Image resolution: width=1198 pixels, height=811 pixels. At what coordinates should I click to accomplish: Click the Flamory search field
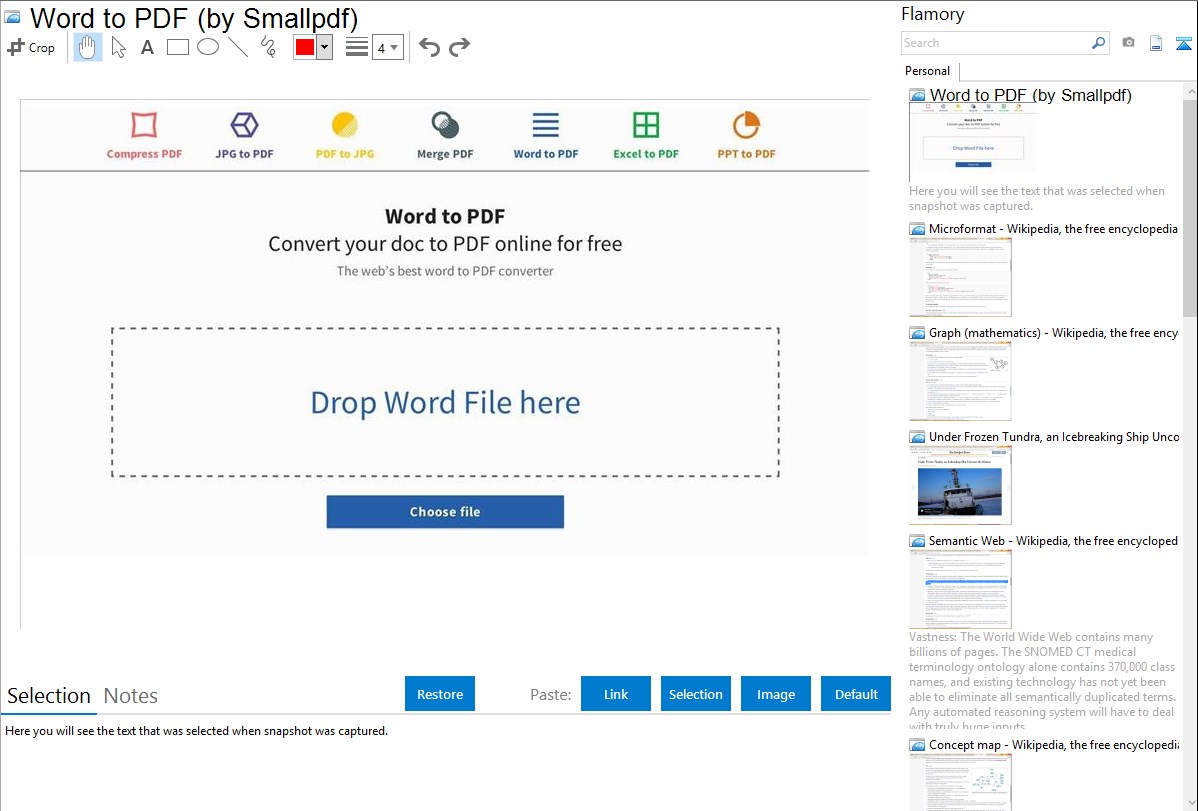tap(996, 43)
